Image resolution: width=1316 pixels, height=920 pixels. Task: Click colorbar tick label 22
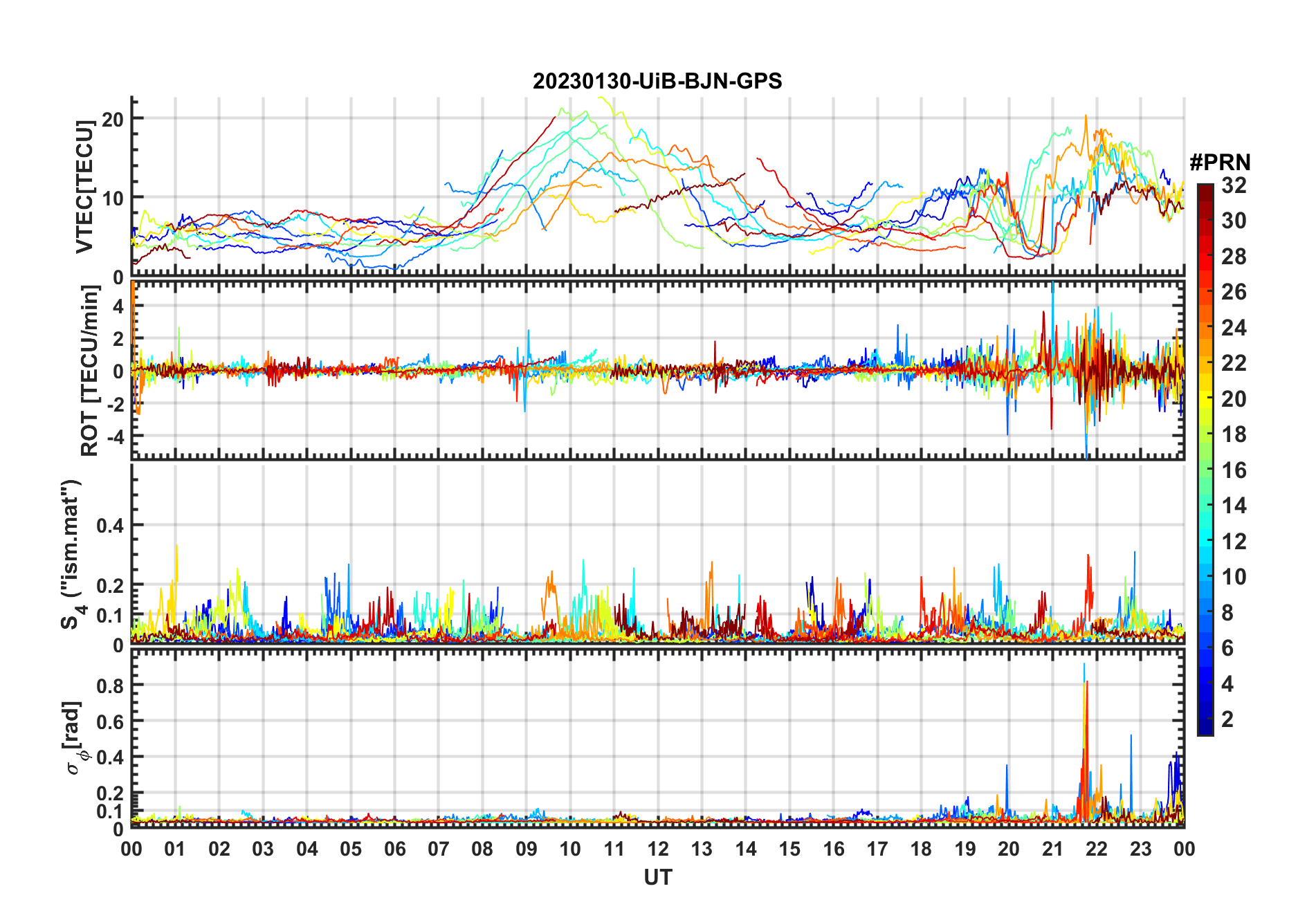[x=1234, y=363]
